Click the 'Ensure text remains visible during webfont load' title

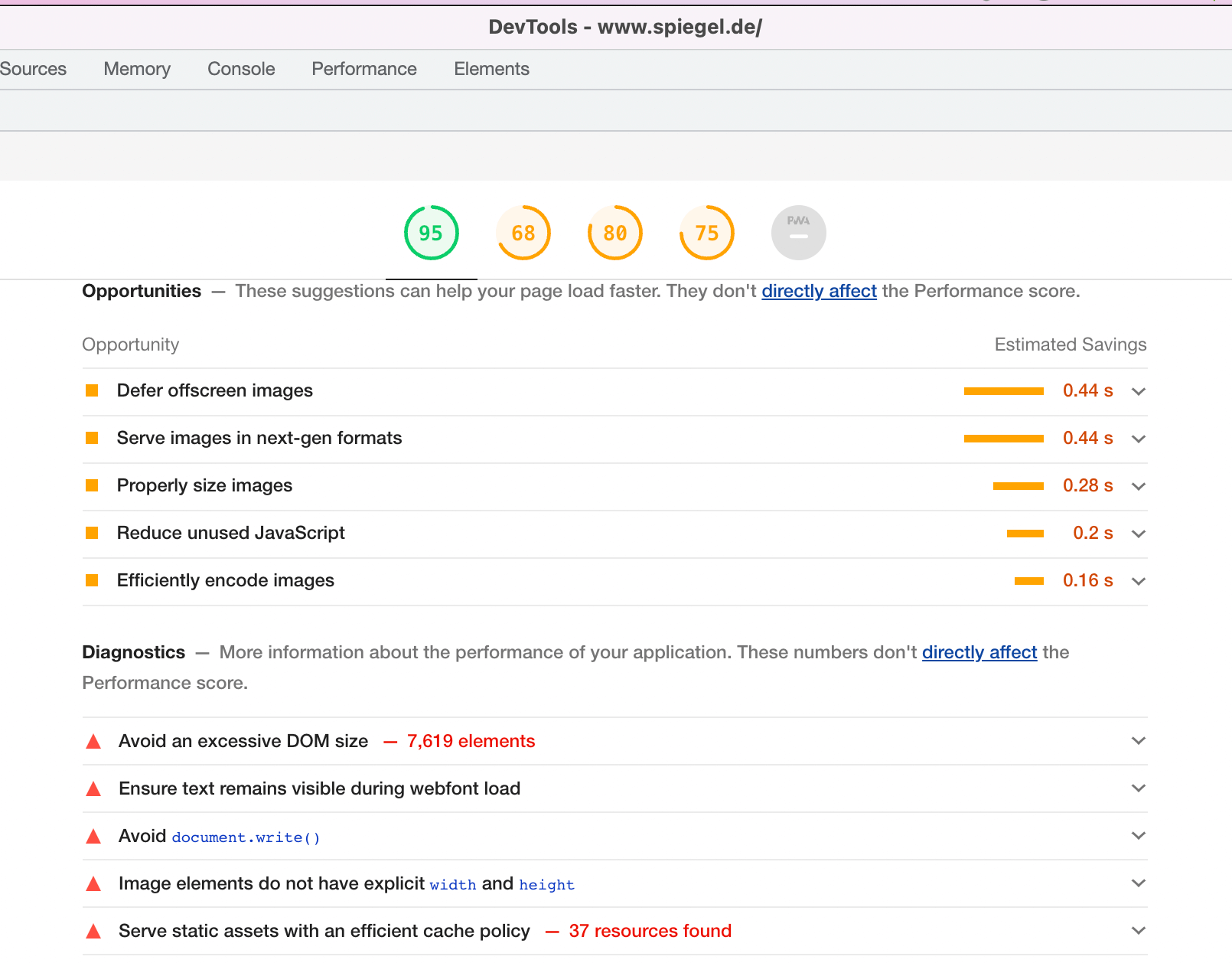point(320,788)
